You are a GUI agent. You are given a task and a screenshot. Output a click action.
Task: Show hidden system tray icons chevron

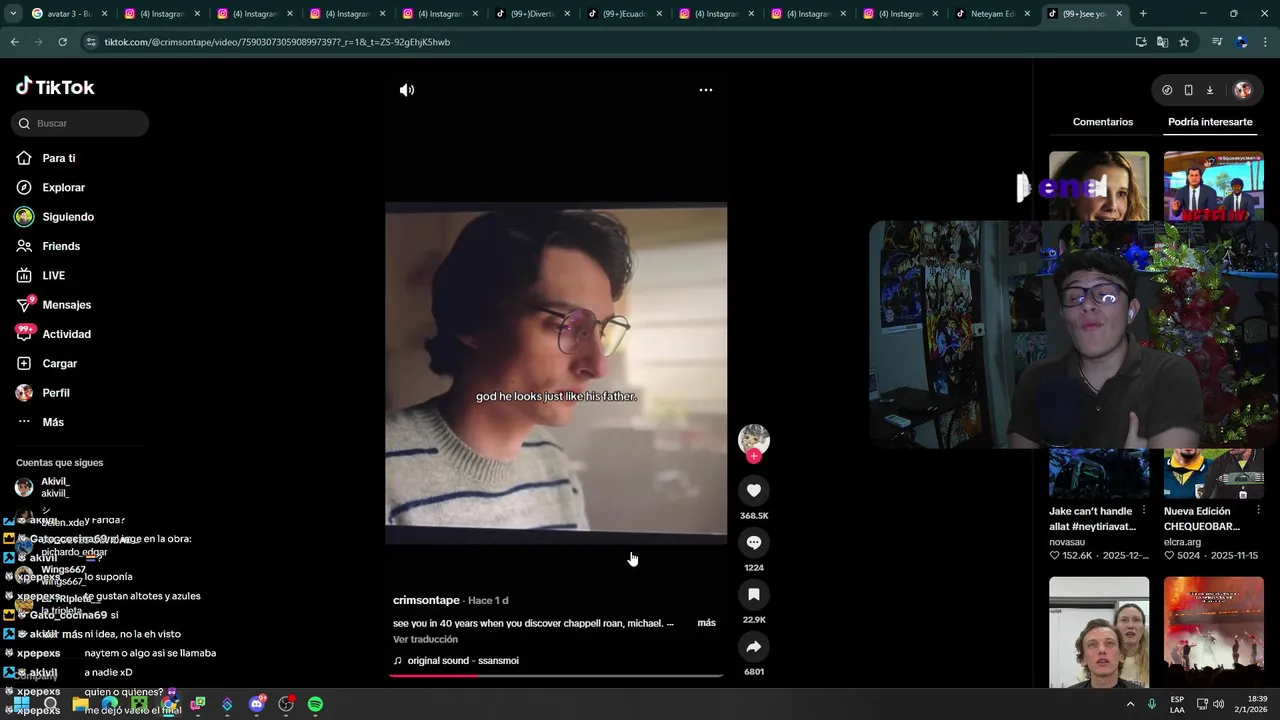pos(1131,704)
